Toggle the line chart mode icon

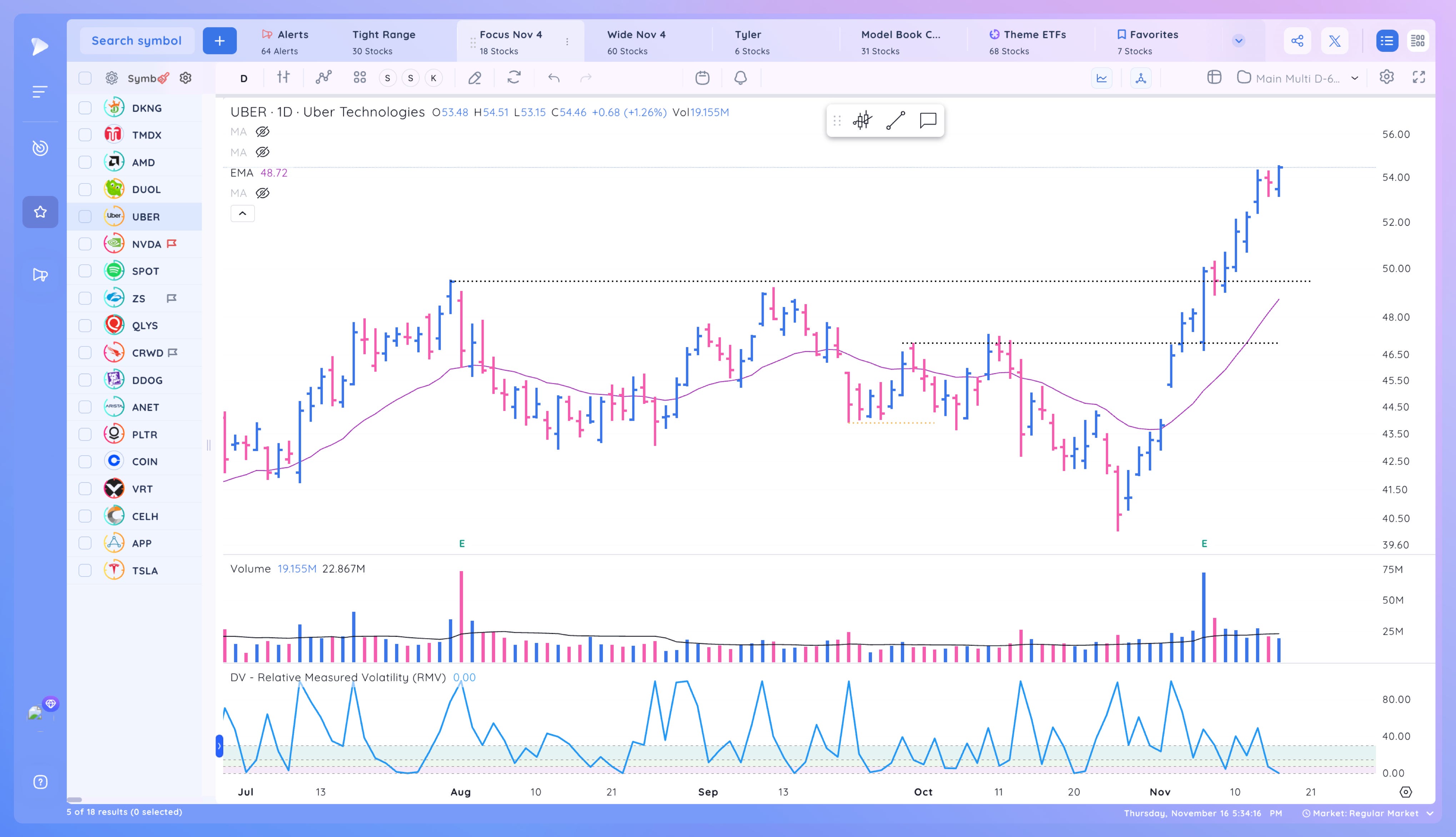tap(1102, 78)
